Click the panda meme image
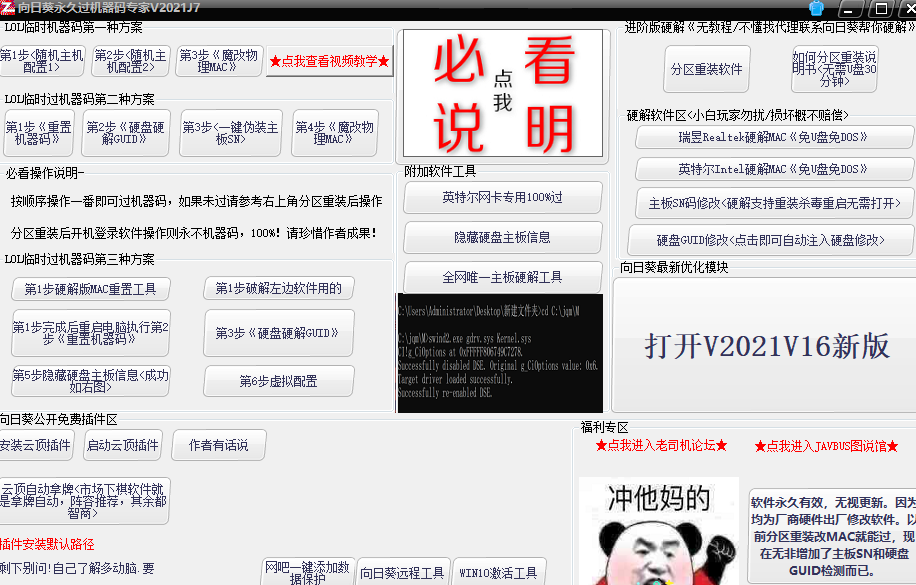Screen dimensions: 916x585 click(x=659, y=531)
